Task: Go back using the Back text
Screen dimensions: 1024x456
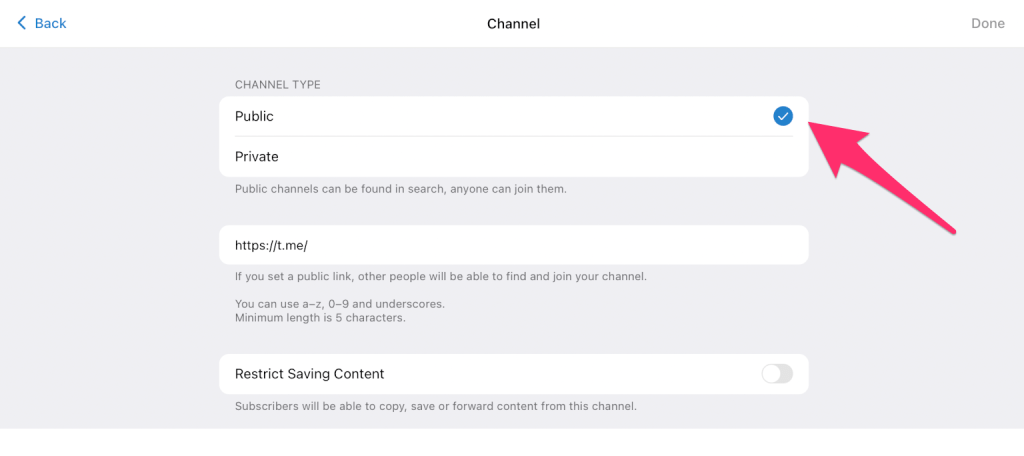Action: point(50,23)
